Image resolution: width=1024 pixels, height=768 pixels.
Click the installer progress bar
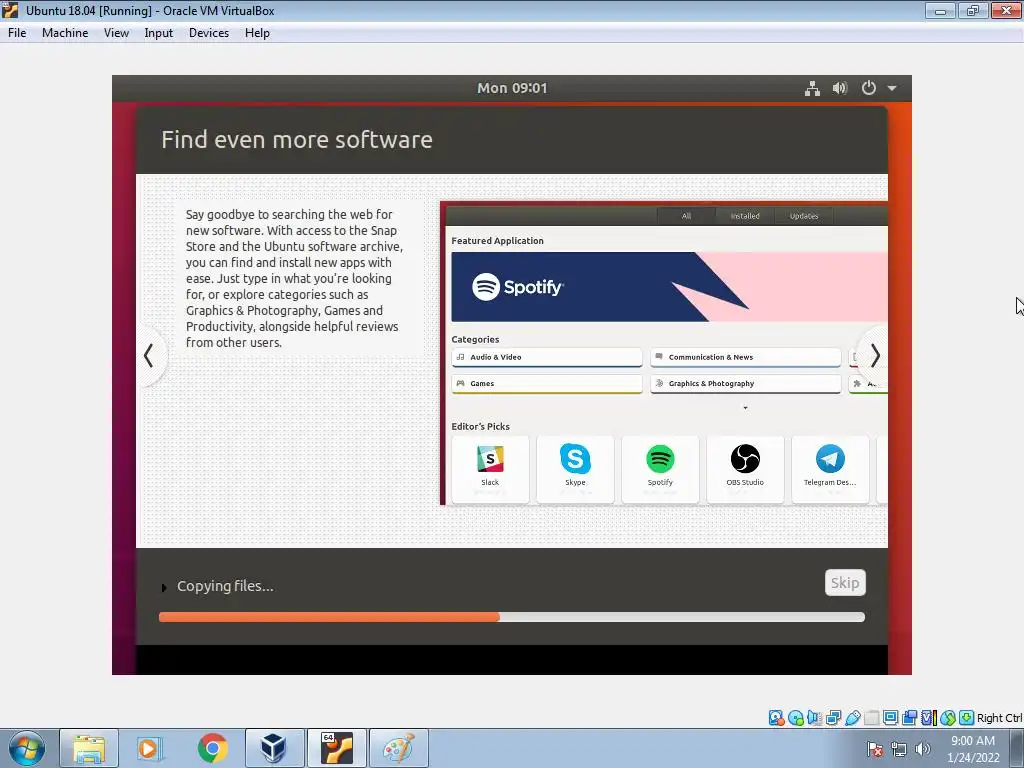point(511,617)
